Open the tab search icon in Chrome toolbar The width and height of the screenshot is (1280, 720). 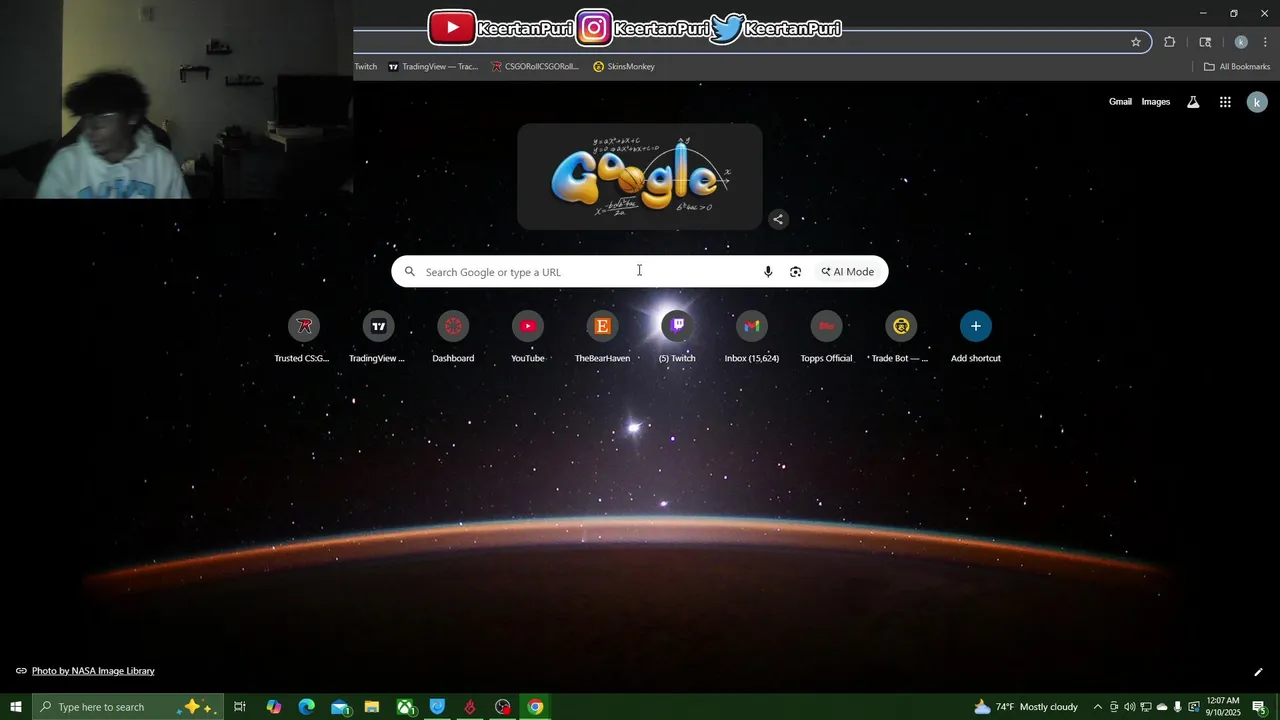coord(1205,42)
